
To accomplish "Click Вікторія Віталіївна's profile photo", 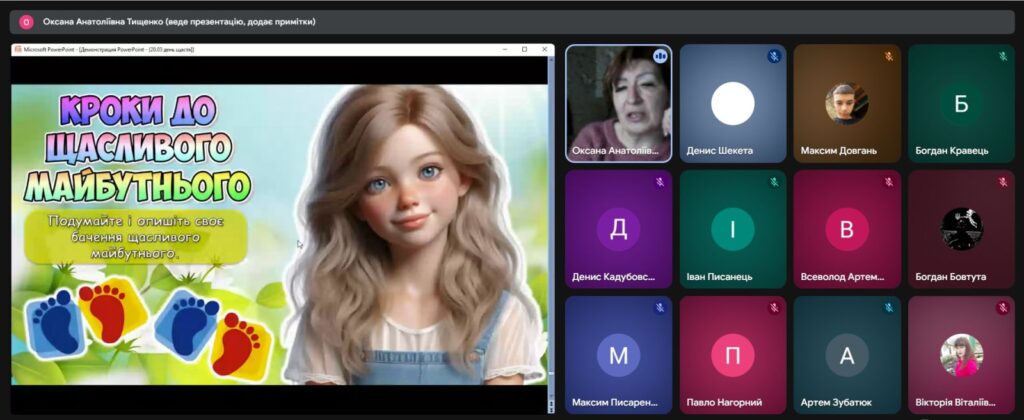I will coord(960,355).
